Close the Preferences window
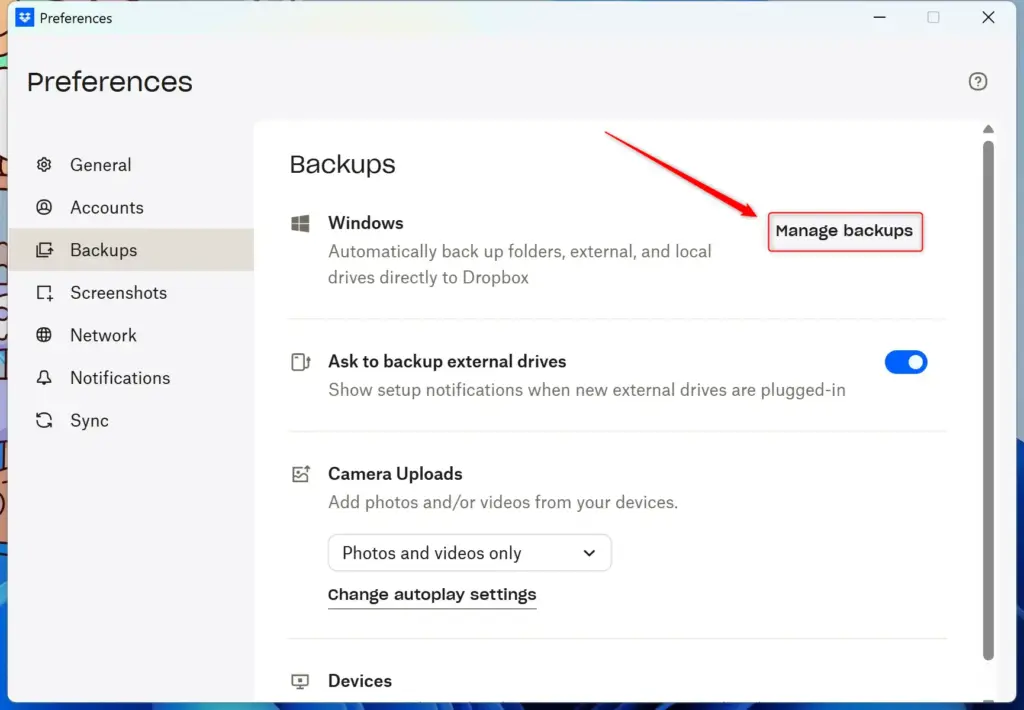The image size is (1024, 710). tap(988, 18)
